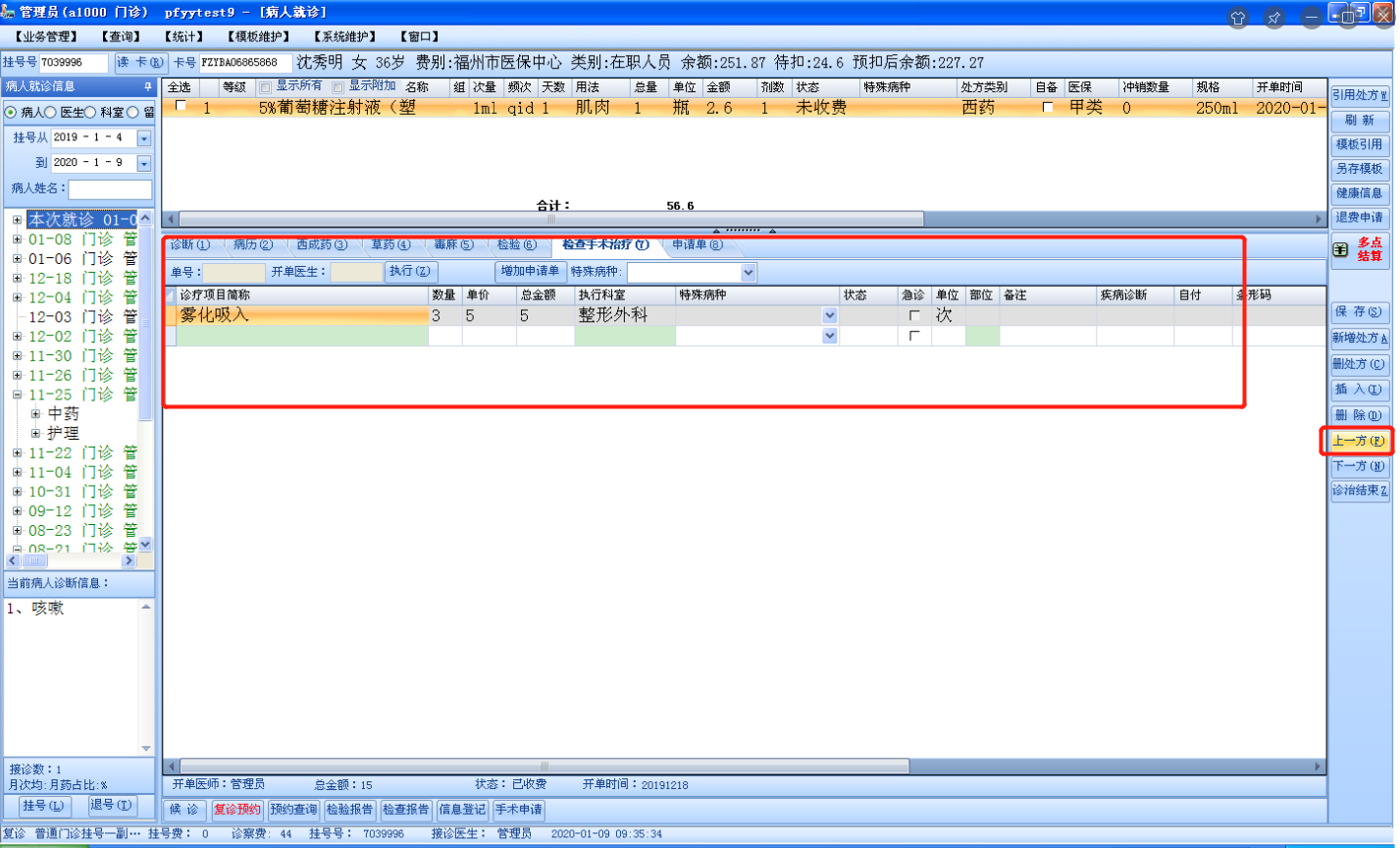Image resolution: width=1400 pixels, height=848 pixels.
Task: Expand the 中药 tree node
Action: click(x=36, y=414)
